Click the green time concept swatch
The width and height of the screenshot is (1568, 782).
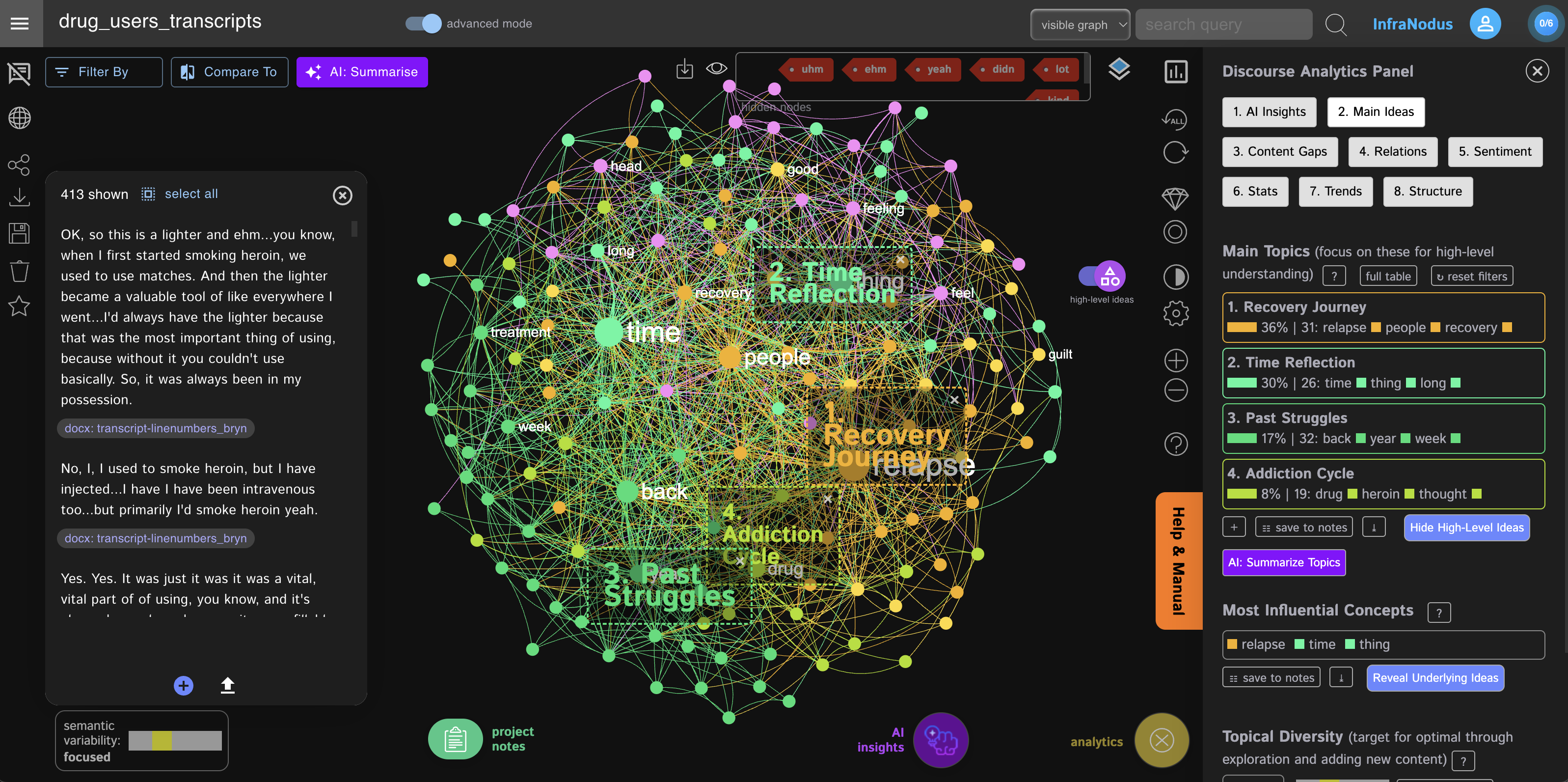point(1299,644)
